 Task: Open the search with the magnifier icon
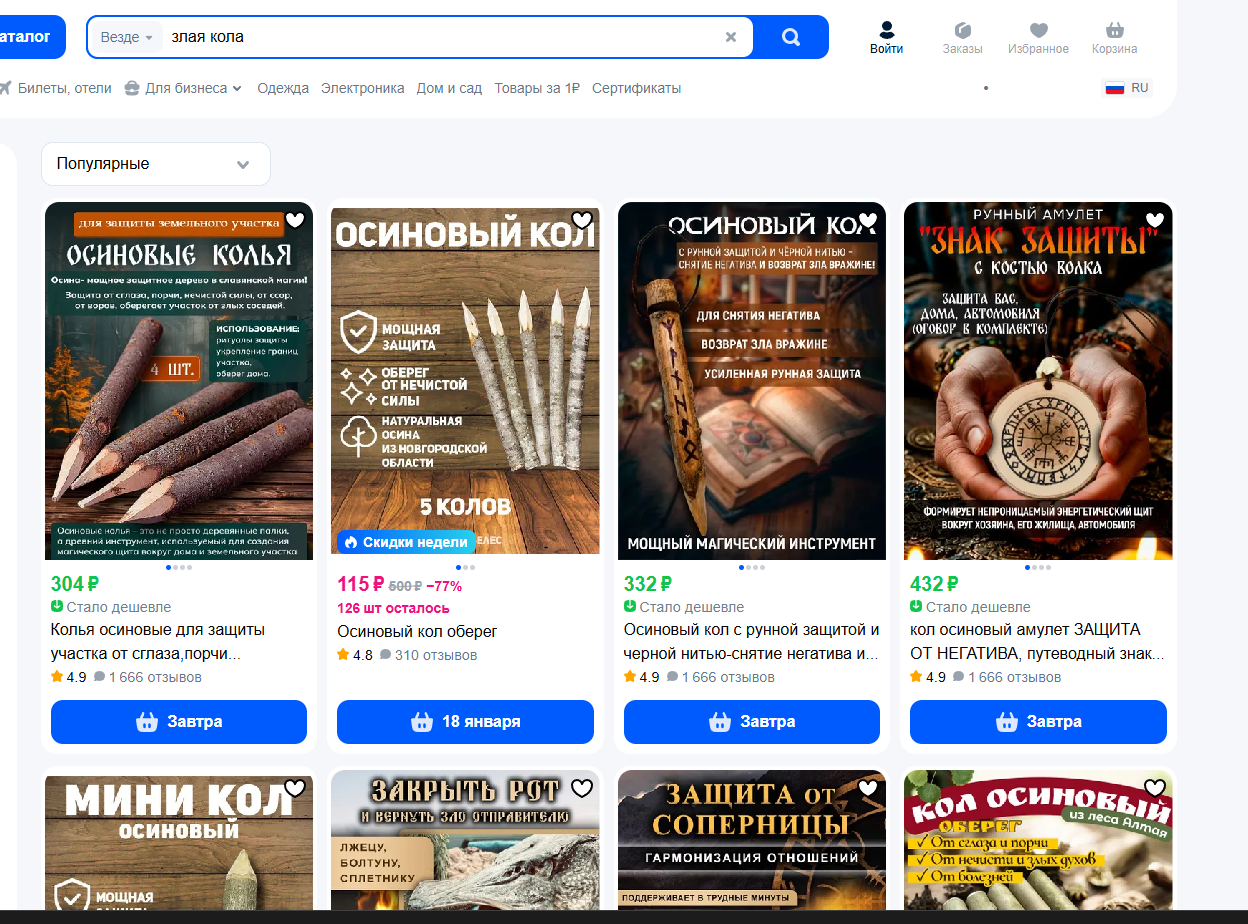790,36
